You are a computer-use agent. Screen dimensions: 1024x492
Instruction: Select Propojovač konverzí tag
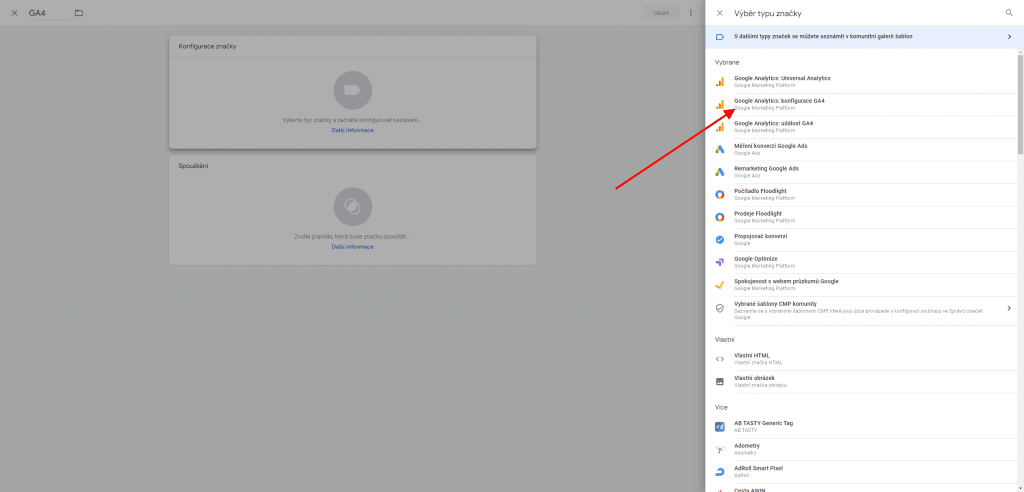click(865, 240)
